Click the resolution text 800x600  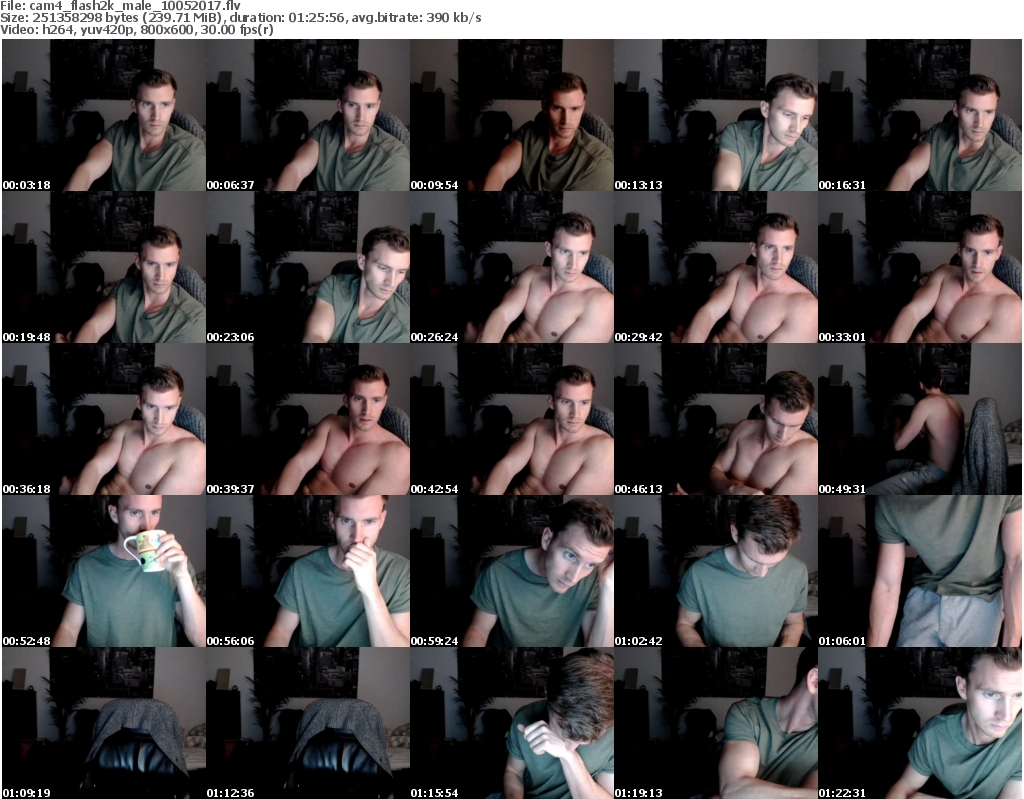[x=167, y=29]
